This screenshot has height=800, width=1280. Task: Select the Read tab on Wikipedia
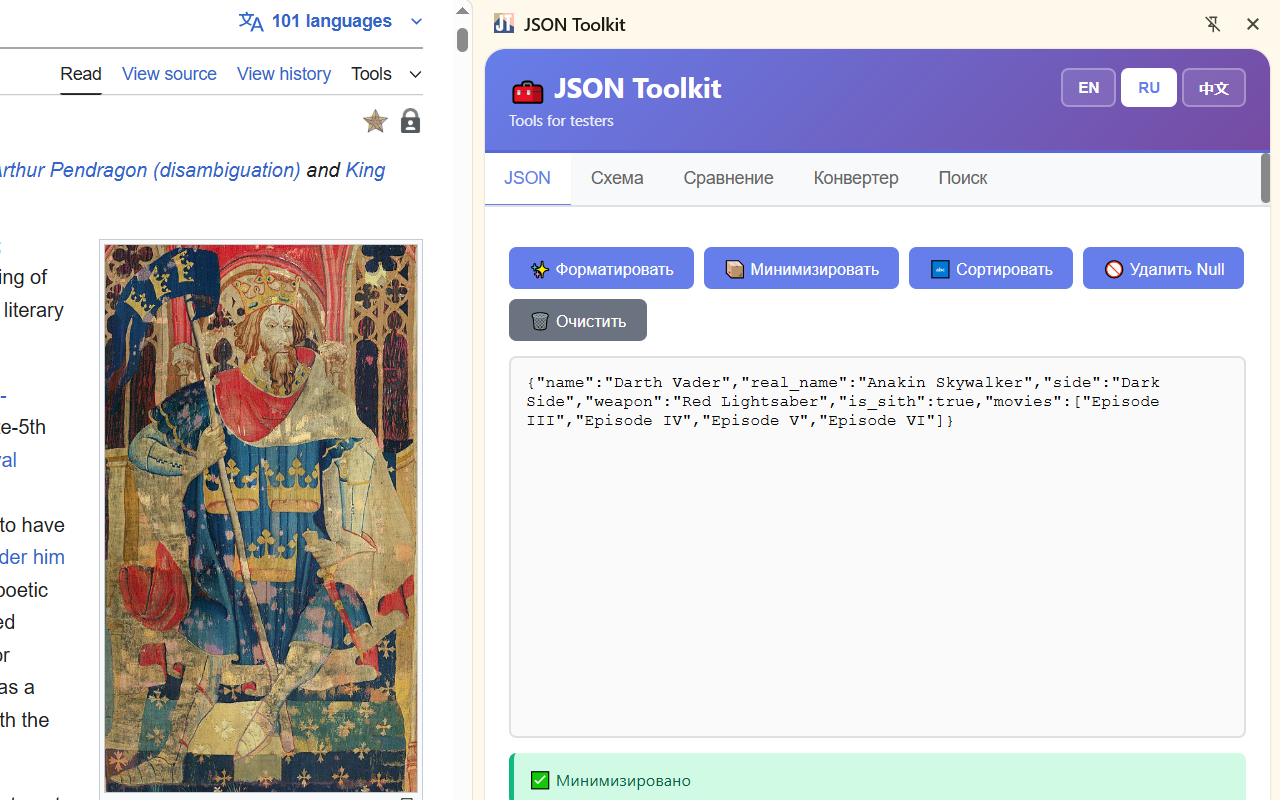(x=81, y=74)
